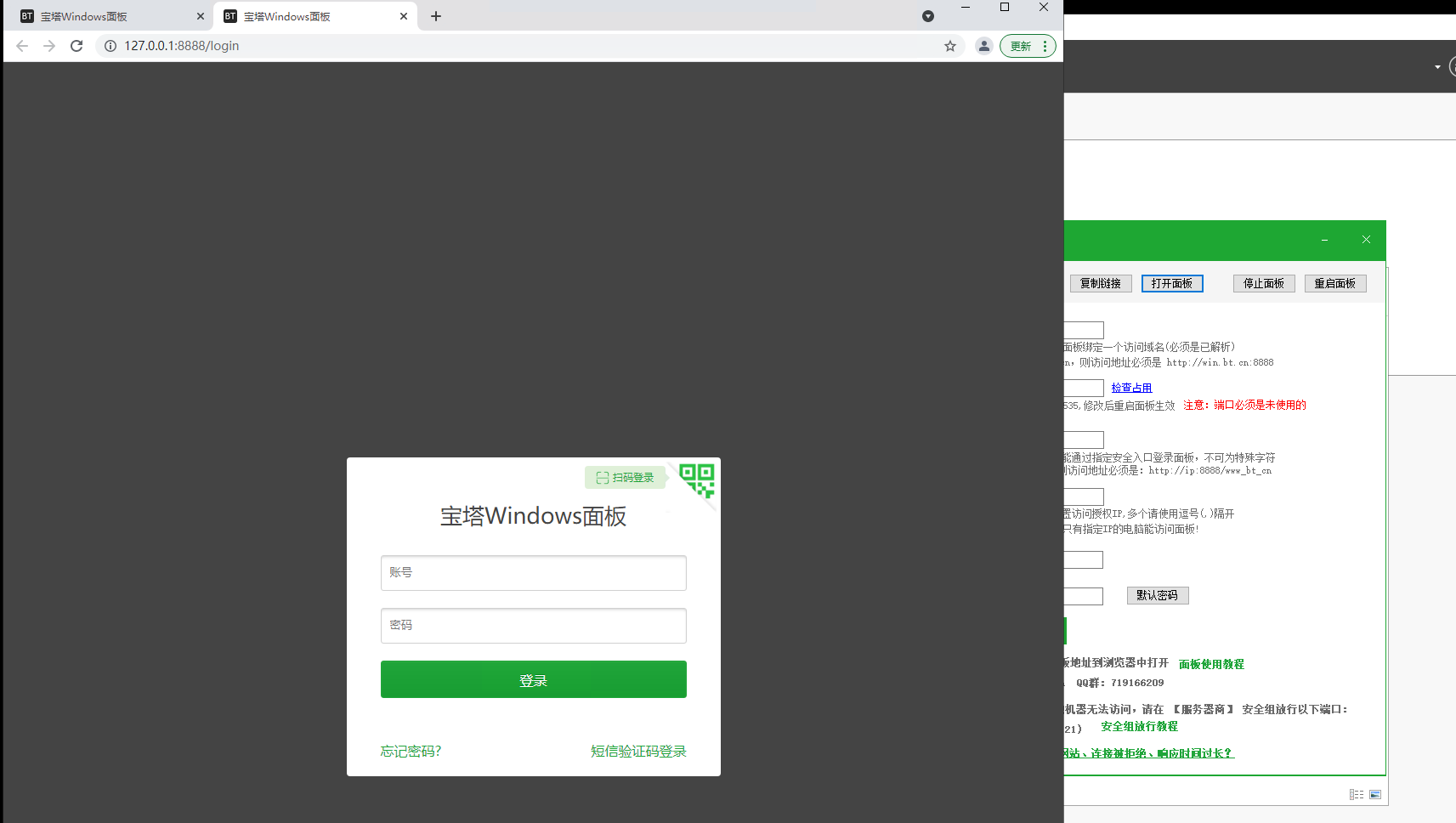Screen dimensions: 1456x823
Task: Click the 检查占用 link
Action: click(1131, 388)
